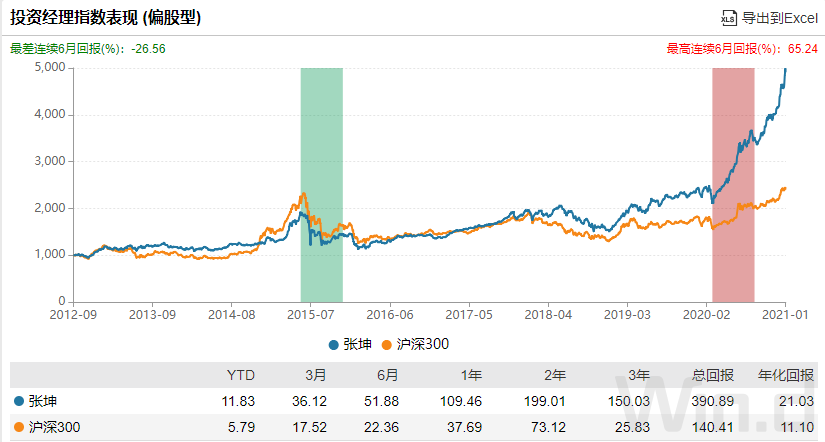Click orange bullet in 沪深300 table row
This screenshot has height=442, width=825.
click(x=19, y=427)
